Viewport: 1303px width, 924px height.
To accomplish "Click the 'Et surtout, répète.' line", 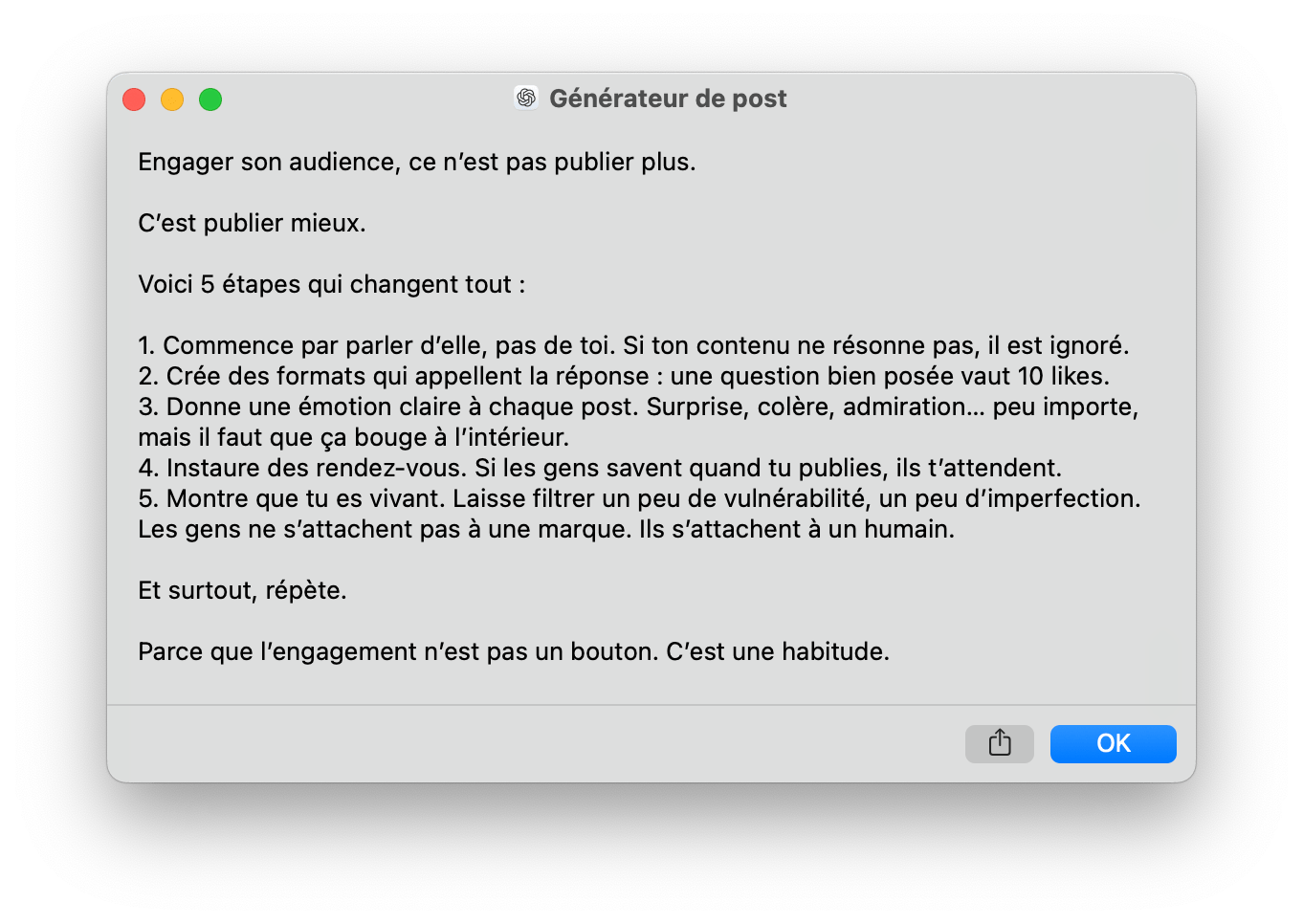I will (x=242, y=590).
